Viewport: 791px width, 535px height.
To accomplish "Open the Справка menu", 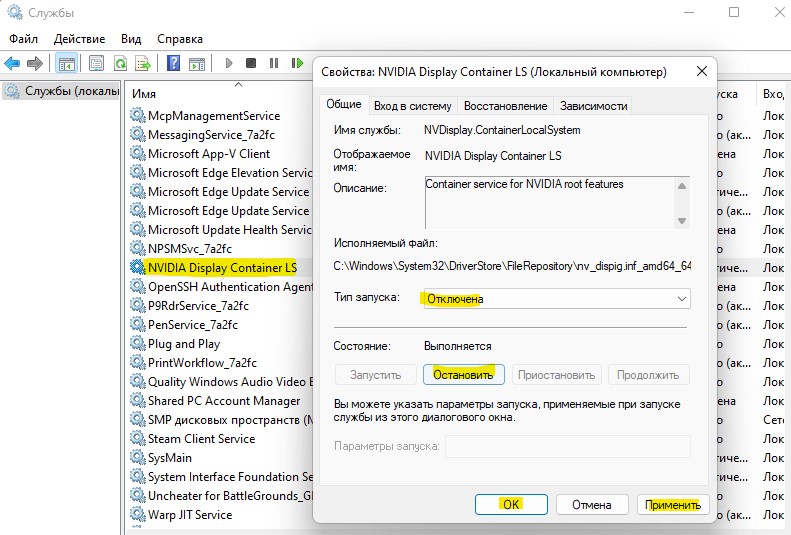I will 180,39.
